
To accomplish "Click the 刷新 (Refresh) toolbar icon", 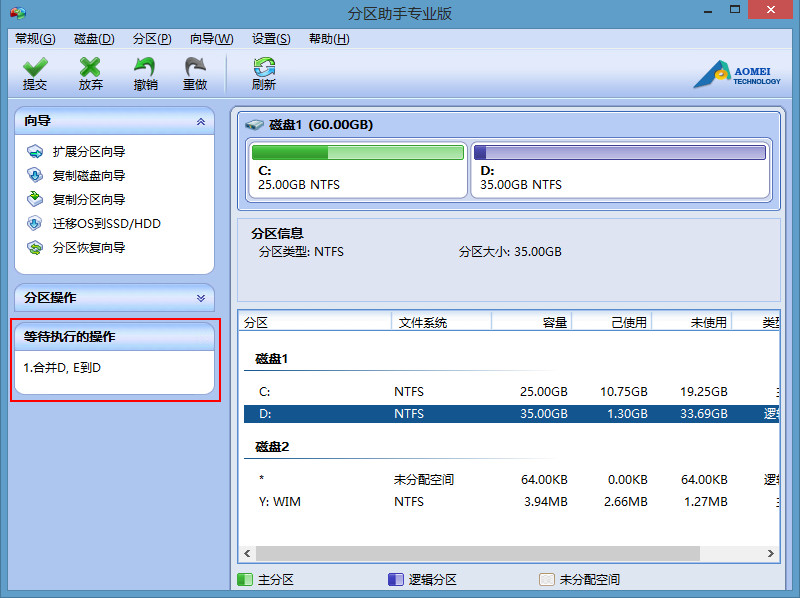I will pos(264,68).
